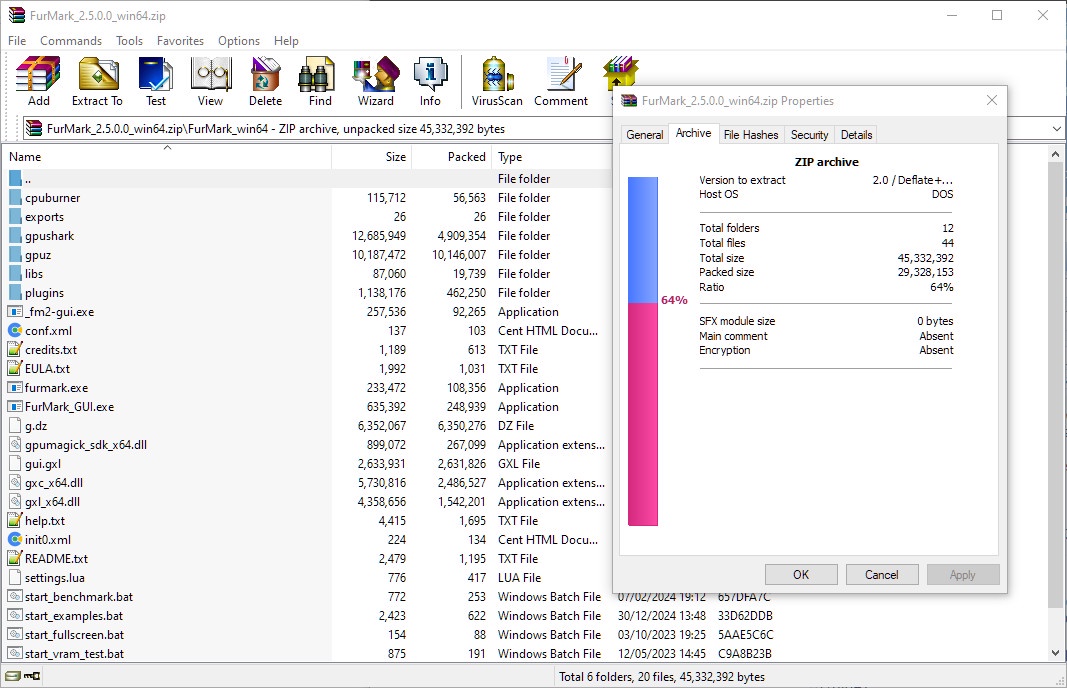Click the gxc_x64.dll file icon
Image resolution: width=1067 pixels, height=688 pixels.
click(x=15, y=483)
